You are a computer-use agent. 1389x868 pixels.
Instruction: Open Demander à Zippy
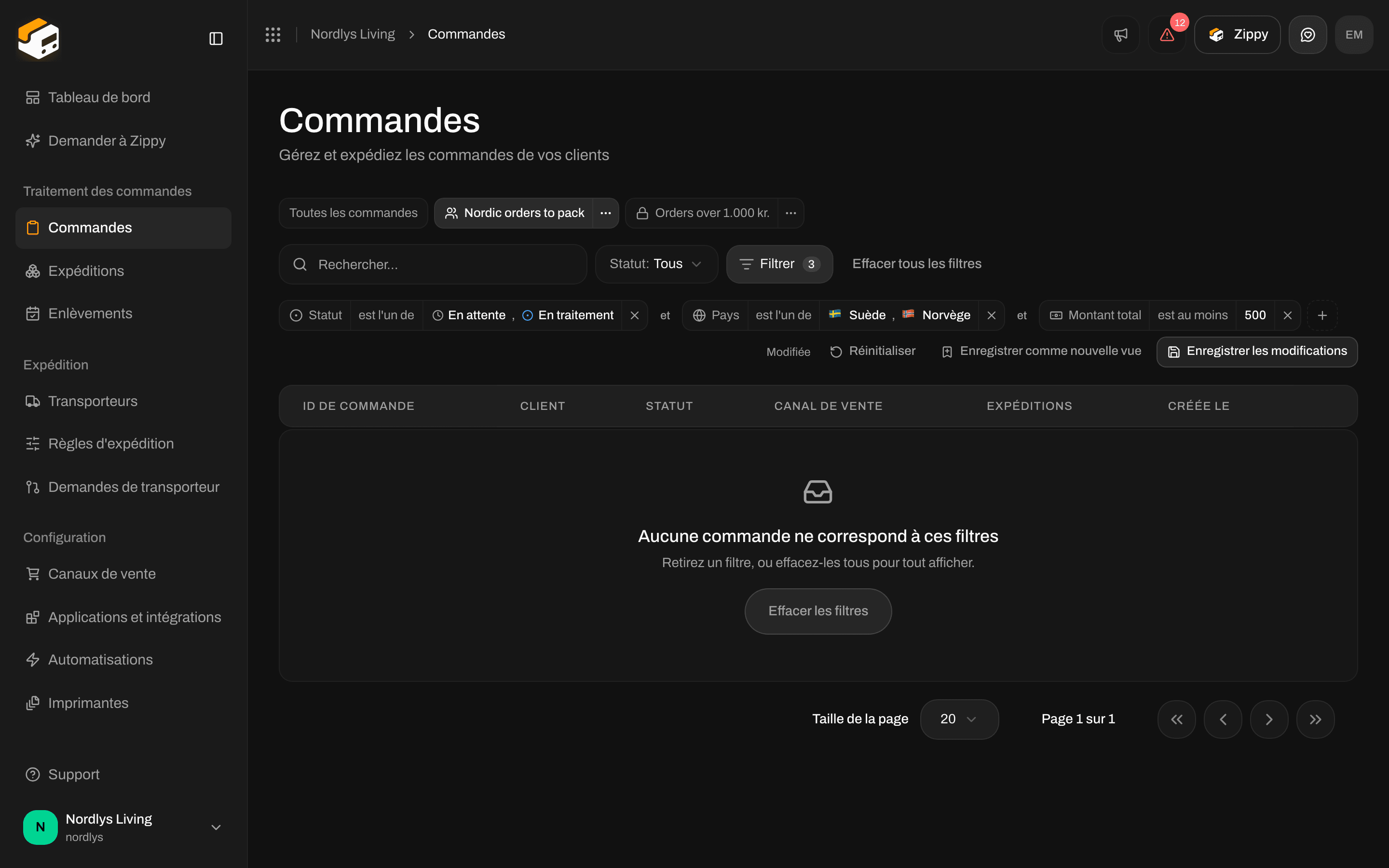coord(123,141)
